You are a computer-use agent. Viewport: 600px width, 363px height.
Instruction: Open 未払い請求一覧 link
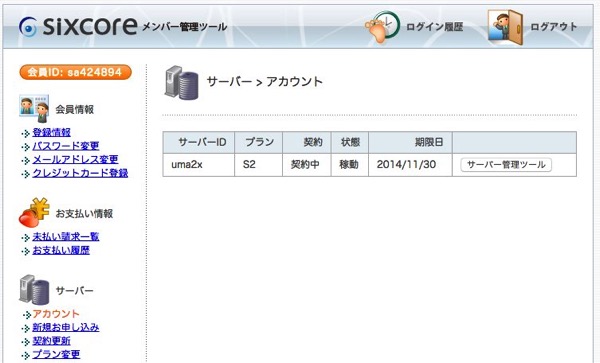tap(65, 237)
